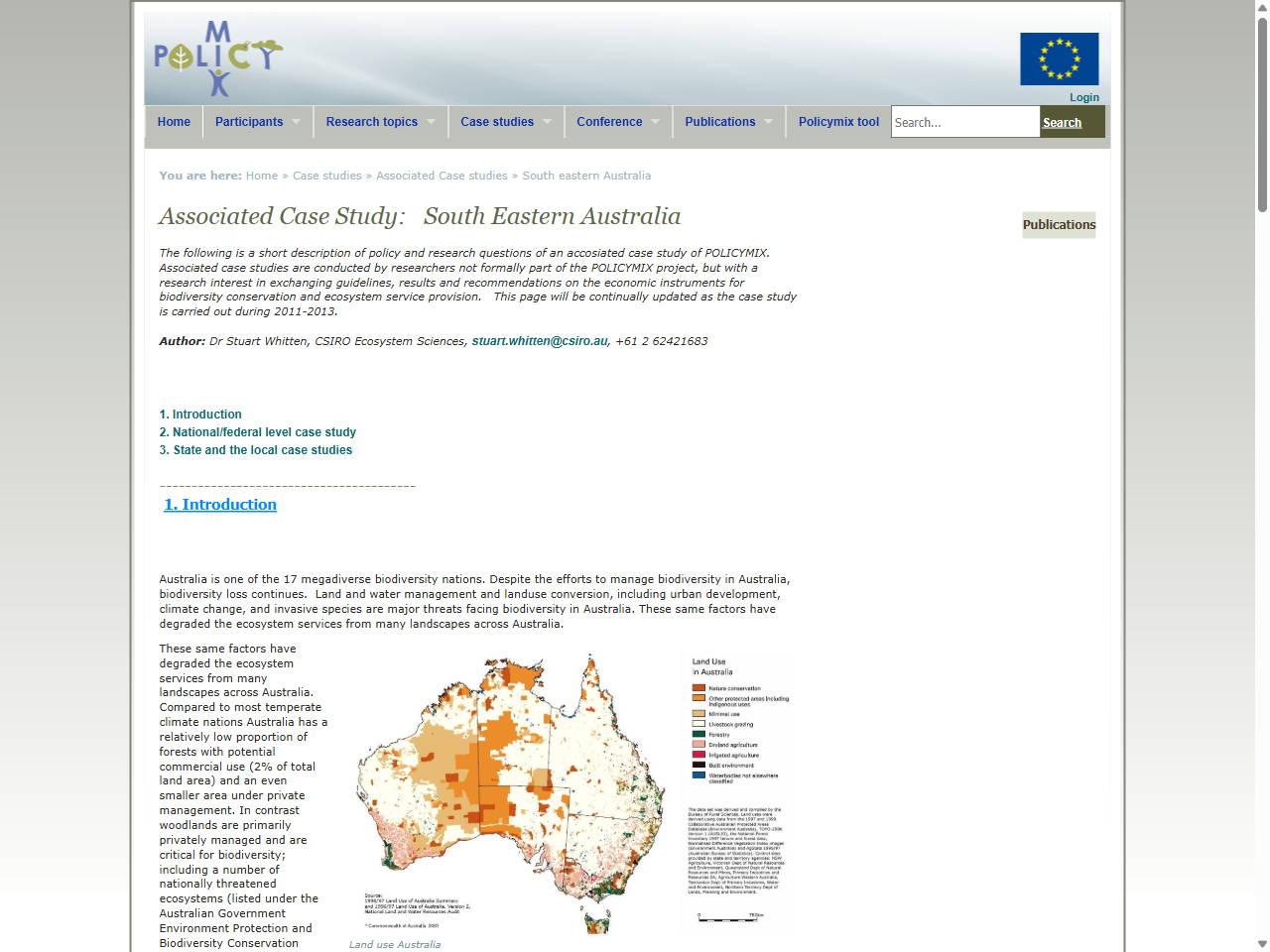Go to the Home menu item

click(174, 122)
